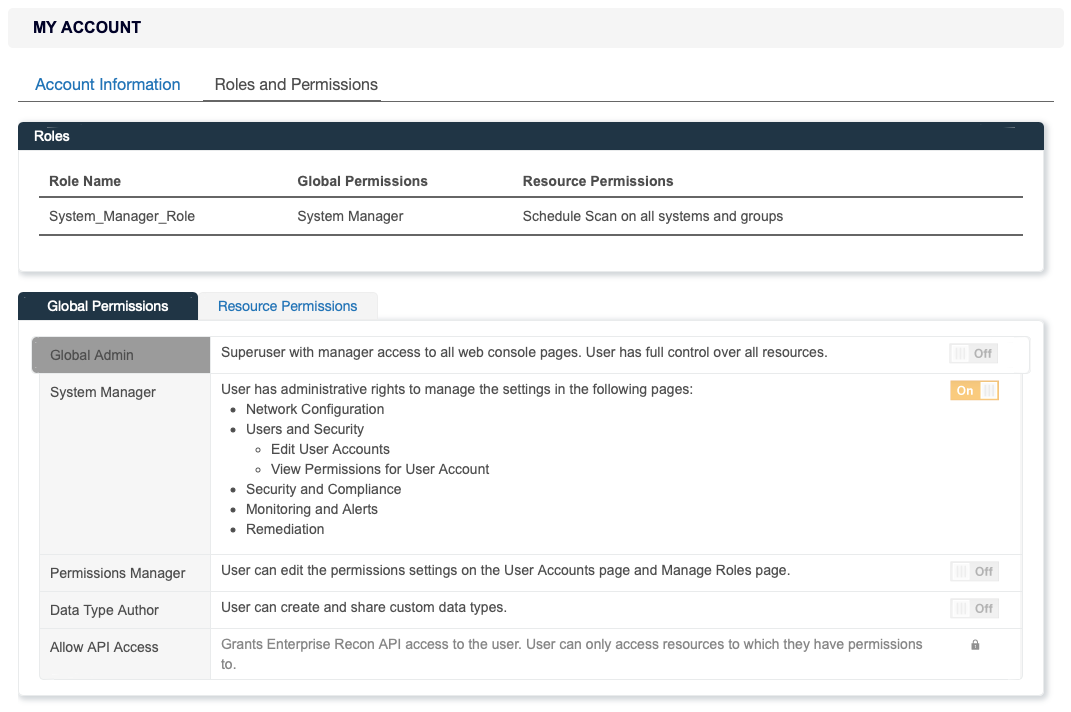1071x712 pixels.
Task: Turn on the Permissions Manager toggle
Action: click(x=973, y=570)
